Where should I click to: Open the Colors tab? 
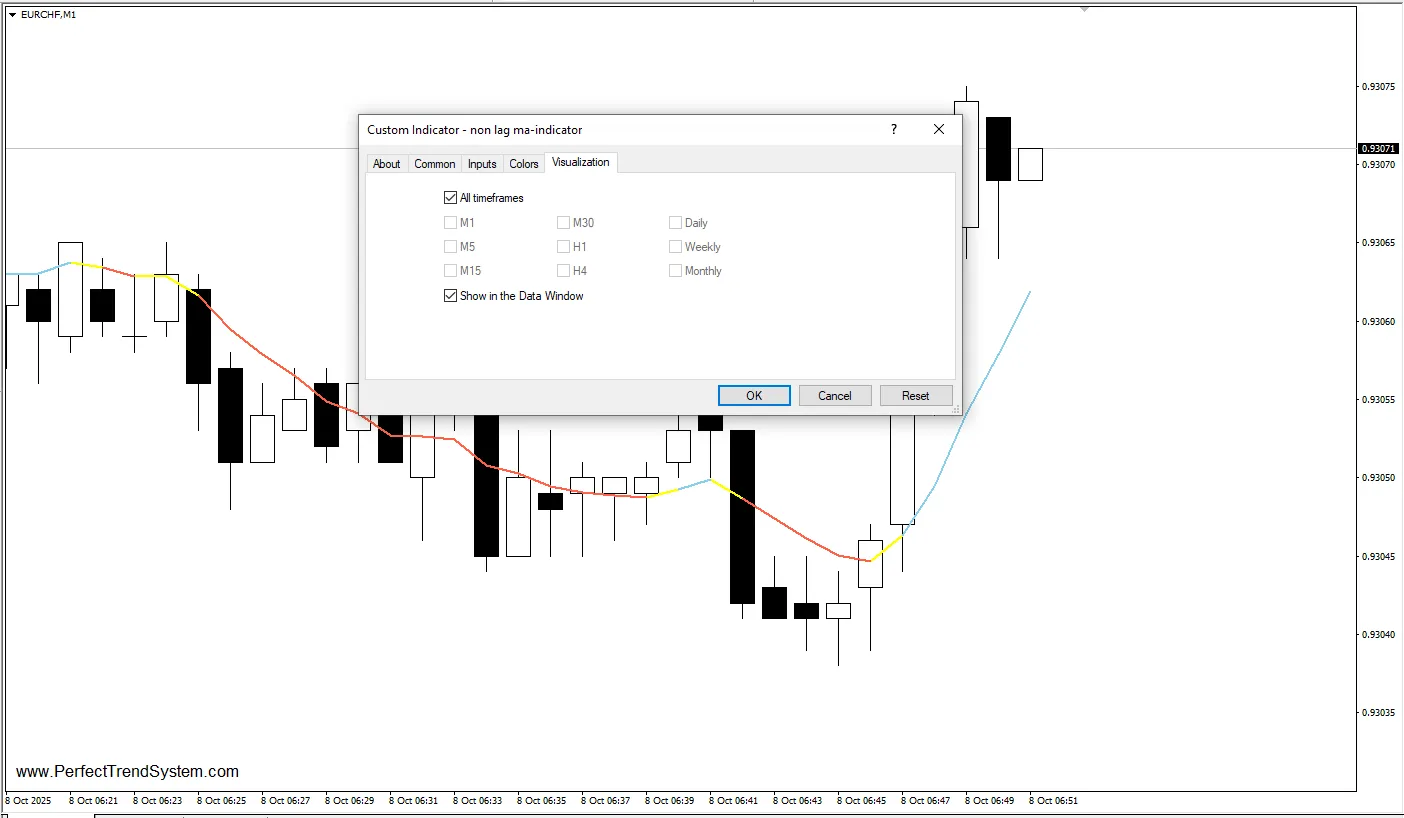(x=524, y=164)
